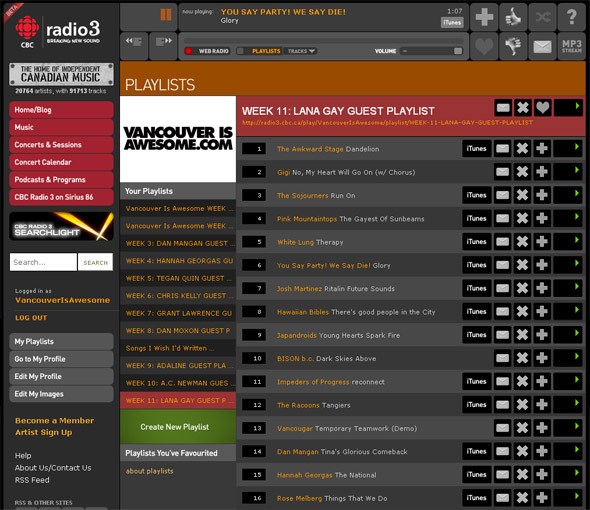590x510 pixels.
Task: Open the MP3 stream button
Action: pyautogui.click(x=572, y=46)
